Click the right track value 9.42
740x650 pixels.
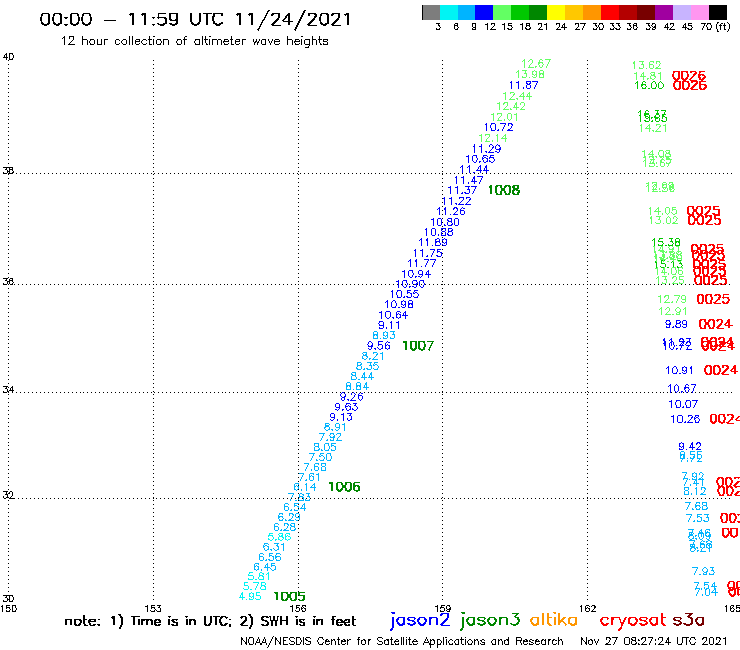pos(690,447)
